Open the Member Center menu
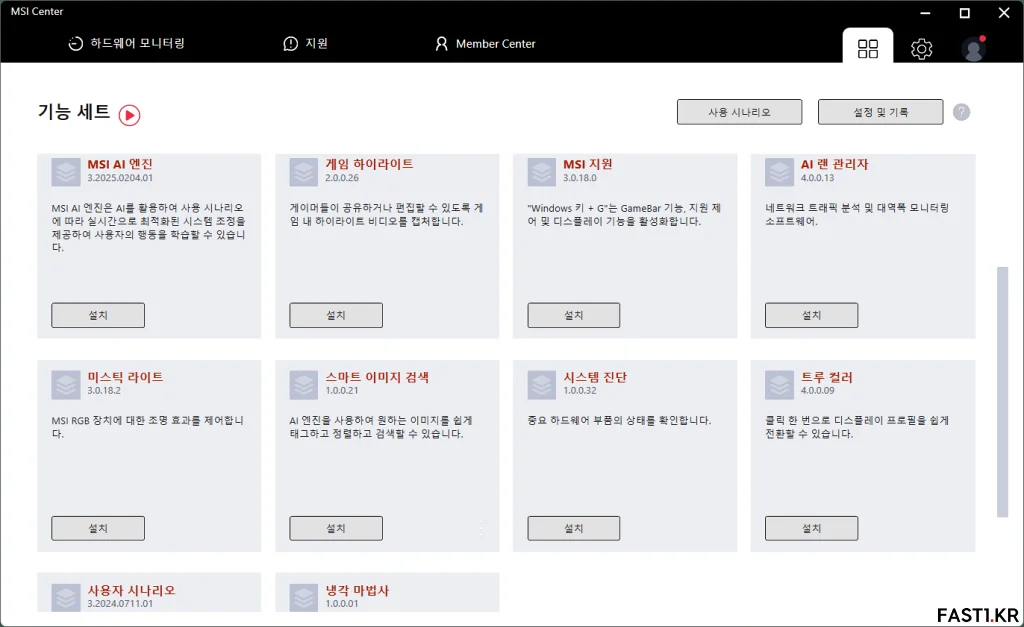Image resolution: width=1024 pixels, height=627 pixels. pos(485,44)
